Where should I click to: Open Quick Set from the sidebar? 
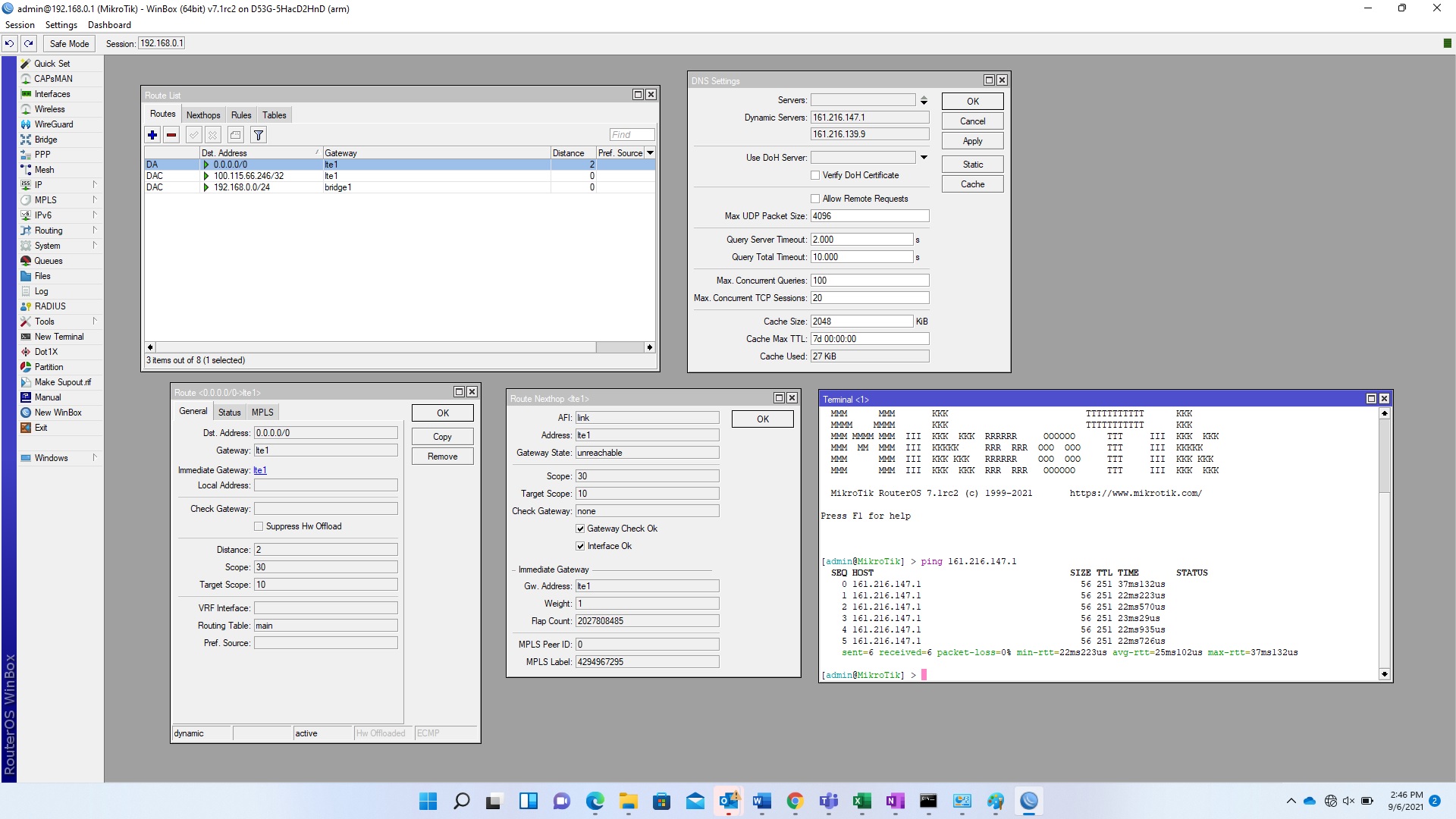pos(52,64)
